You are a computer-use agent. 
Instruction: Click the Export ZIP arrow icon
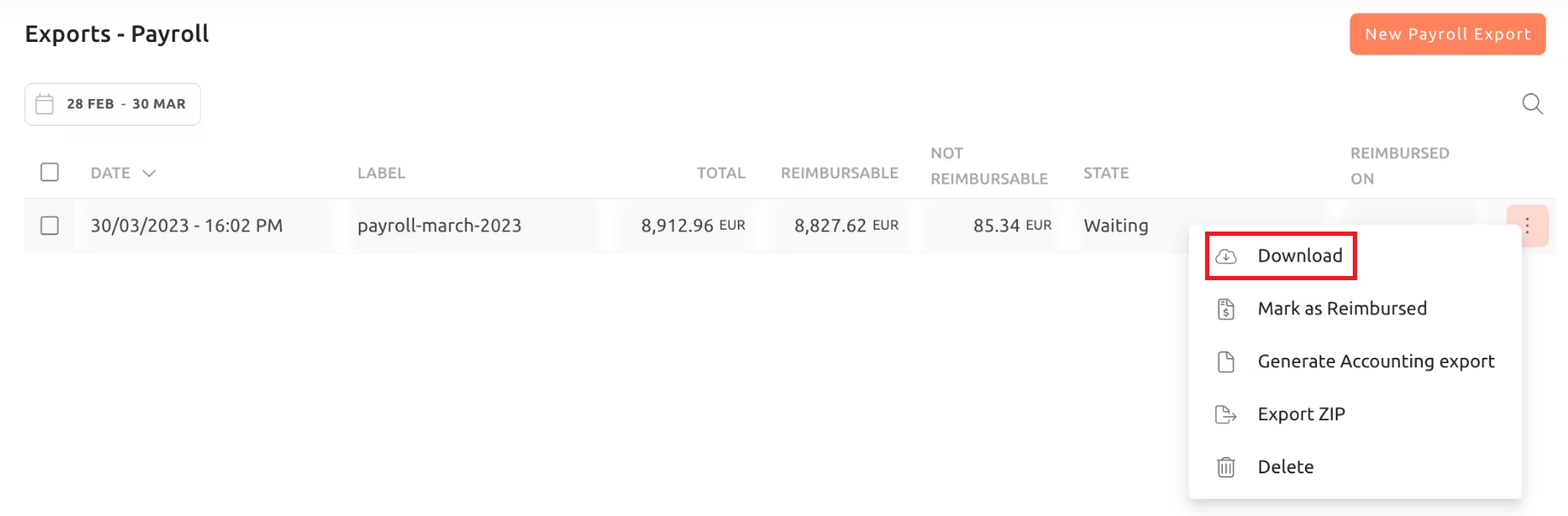click(1226, 415)
